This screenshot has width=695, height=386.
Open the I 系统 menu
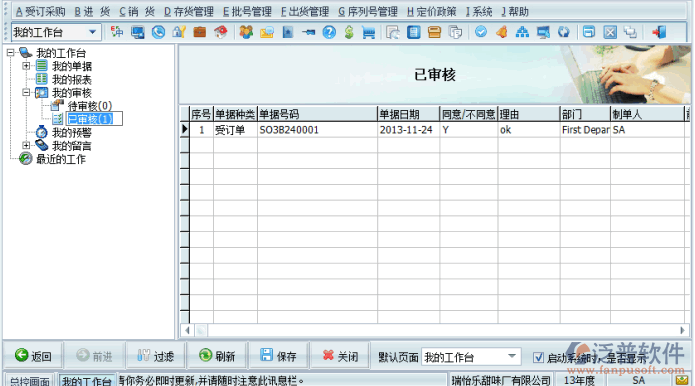click(479, 12)
